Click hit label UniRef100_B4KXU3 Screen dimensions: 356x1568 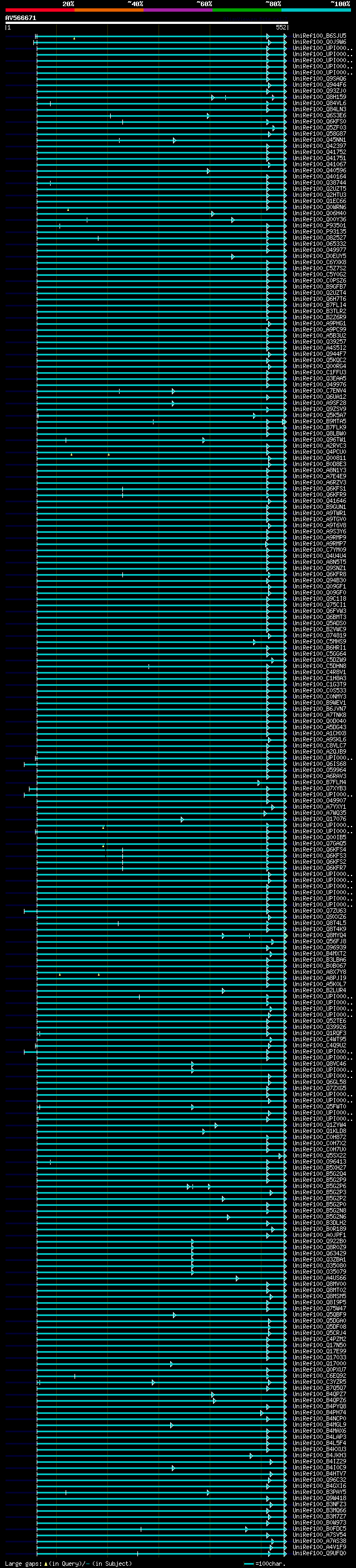click(319, 1450)
